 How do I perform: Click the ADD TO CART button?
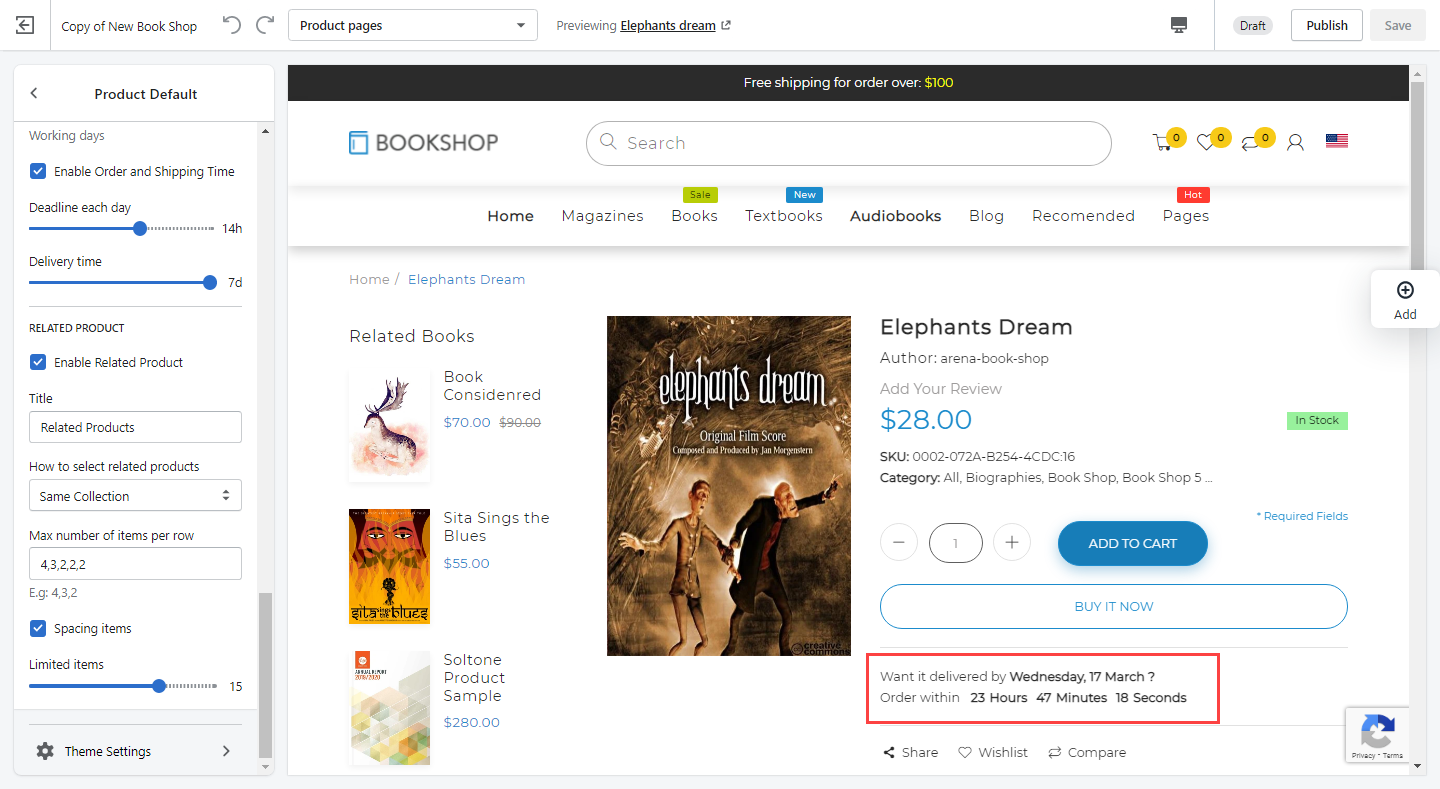coord(1133,543)
